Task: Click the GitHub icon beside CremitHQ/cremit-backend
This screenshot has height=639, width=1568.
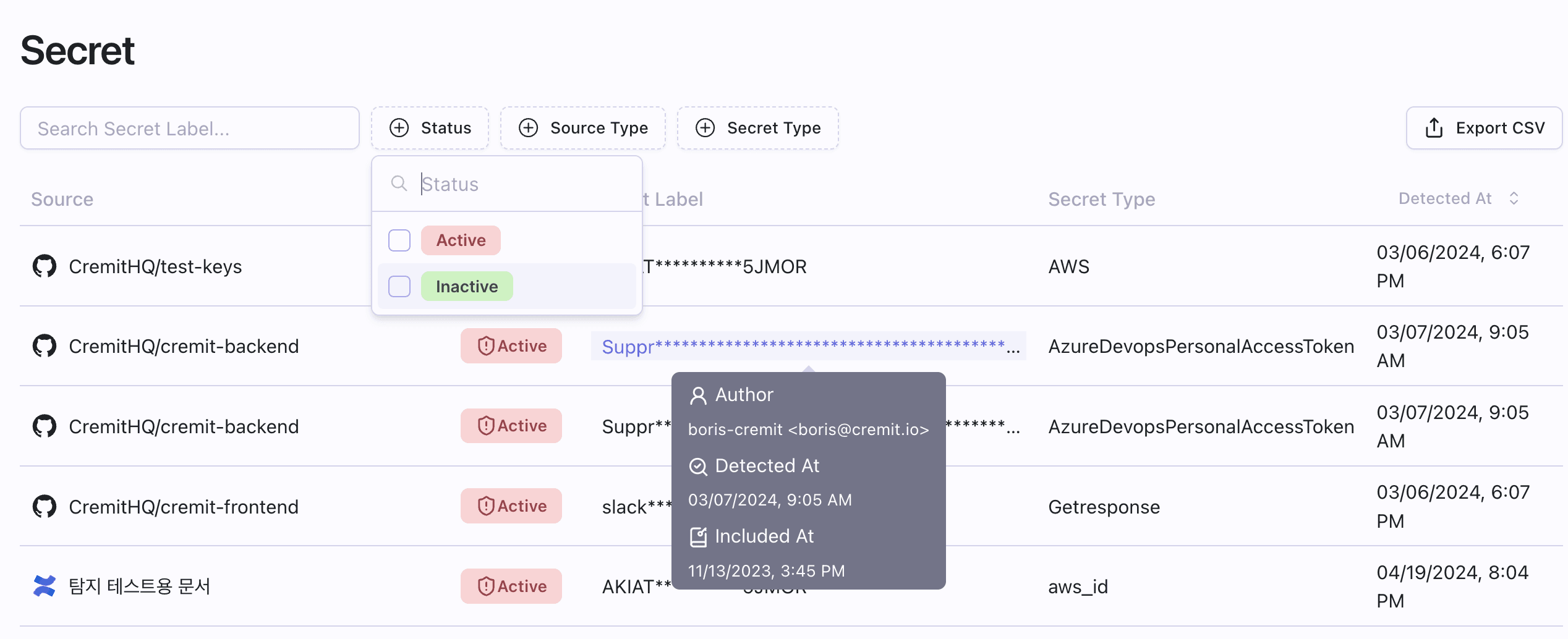Action: pos(45,345)
